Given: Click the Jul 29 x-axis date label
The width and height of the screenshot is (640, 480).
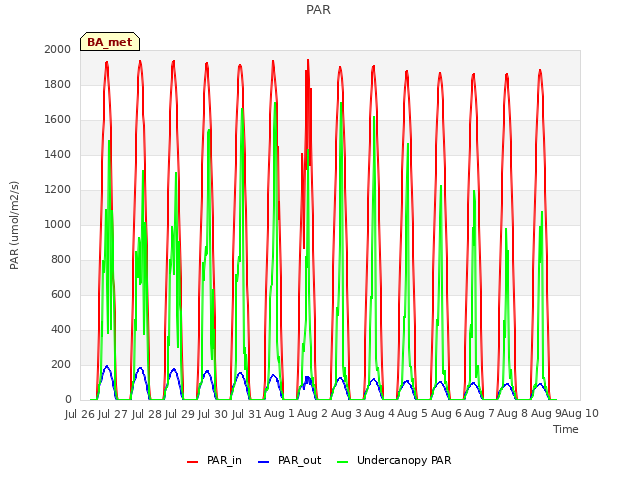Looking at the screenshot, I should 180,414.
